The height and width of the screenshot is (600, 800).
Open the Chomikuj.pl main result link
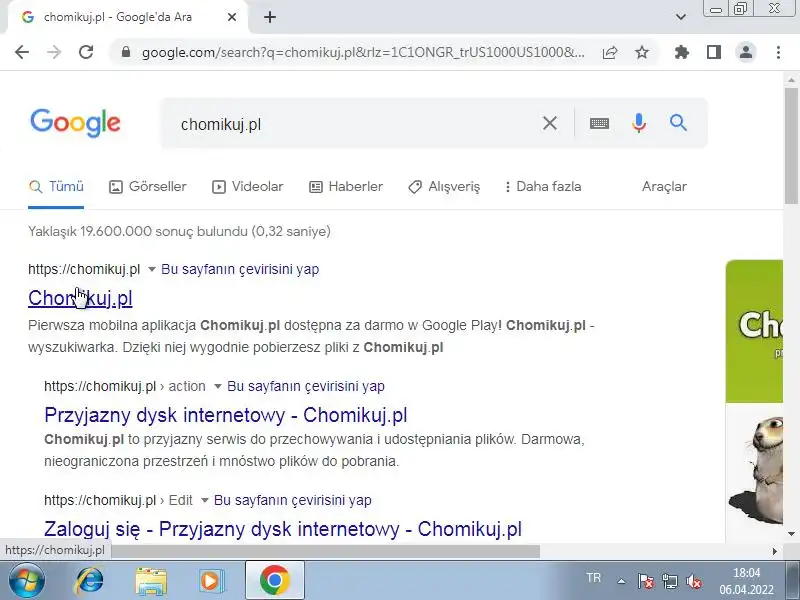[x=80, y=298]
